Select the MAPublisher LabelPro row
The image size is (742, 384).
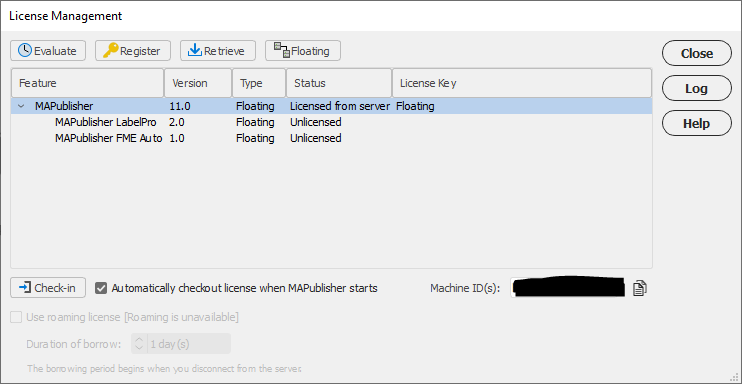331,122
